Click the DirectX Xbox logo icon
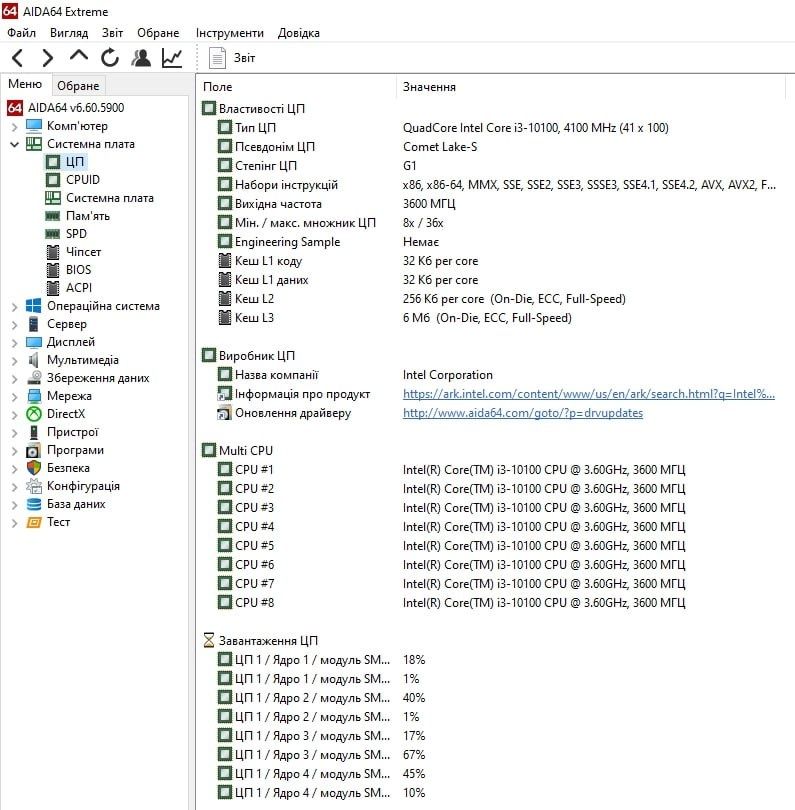The image size is (795, 810). [x=34, y=414]
